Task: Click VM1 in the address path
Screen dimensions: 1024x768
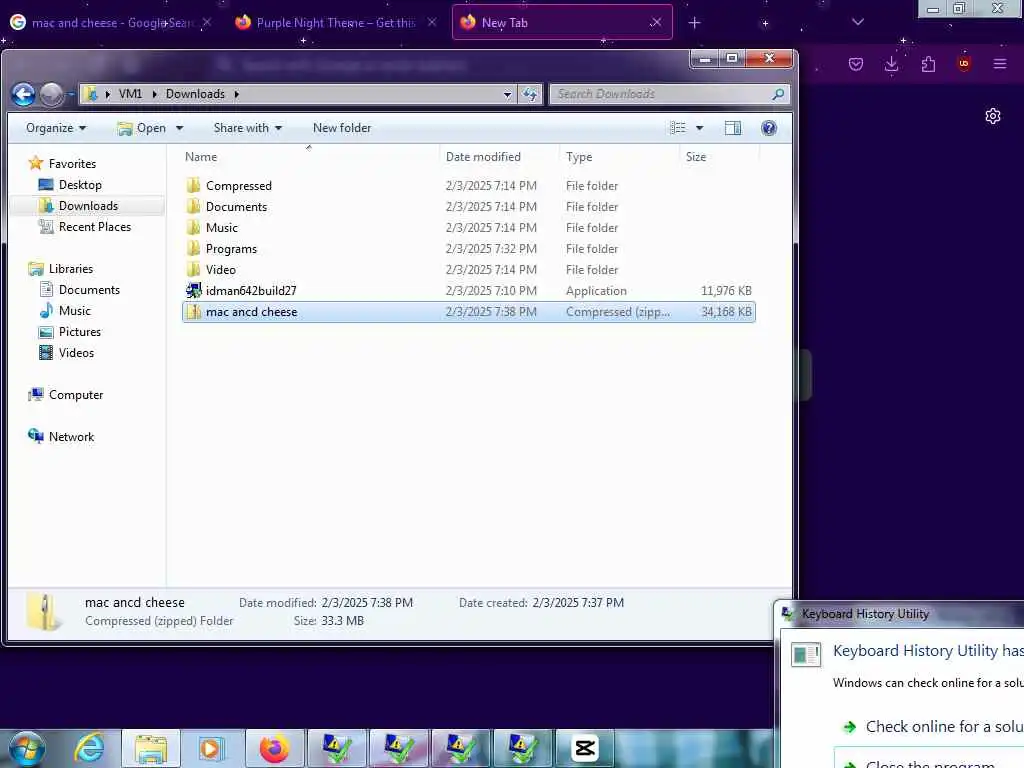Action: tap(130, 94)
